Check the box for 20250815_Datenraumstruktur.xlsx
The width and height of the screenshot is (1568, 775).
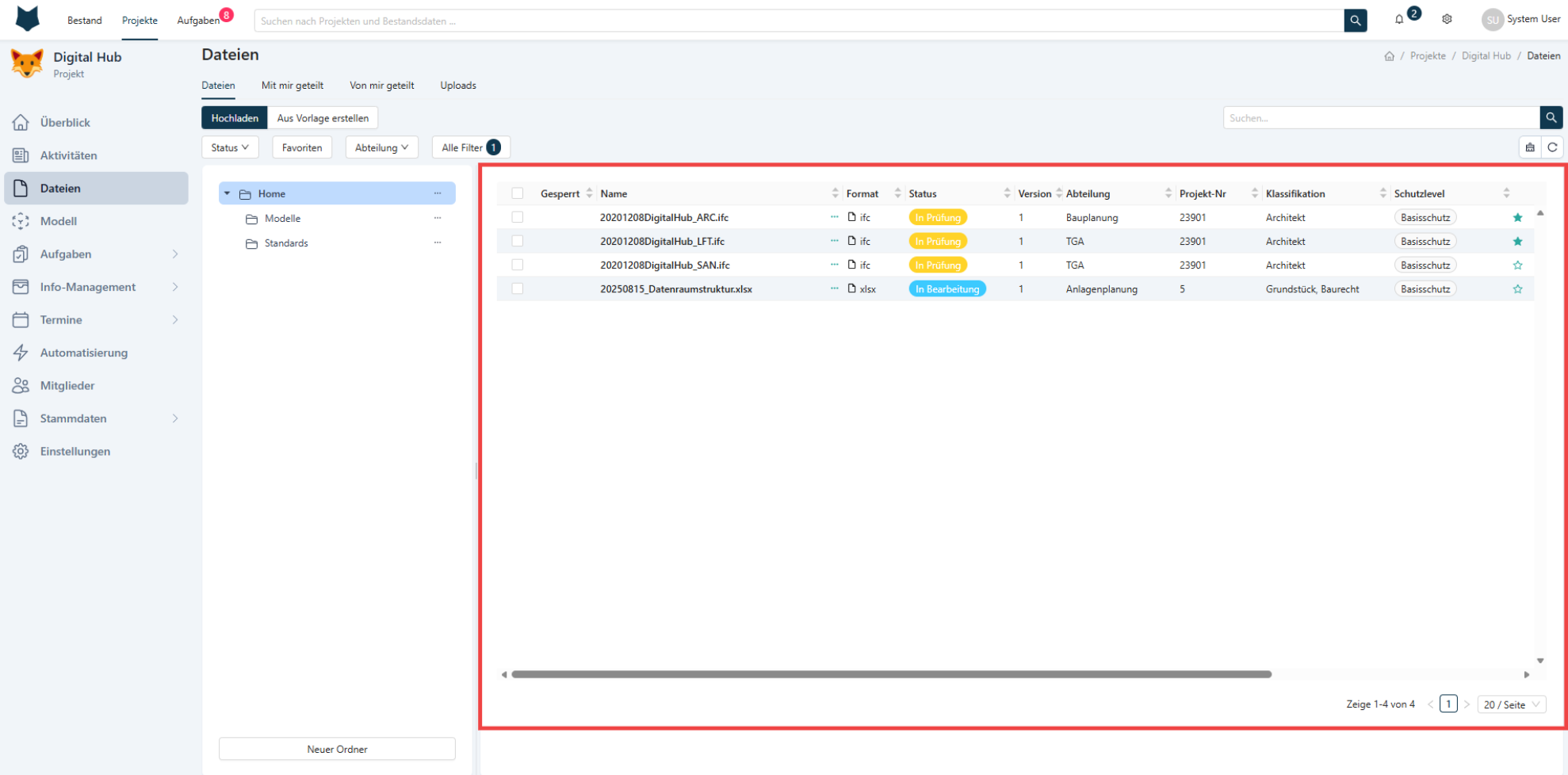[518, 288]
